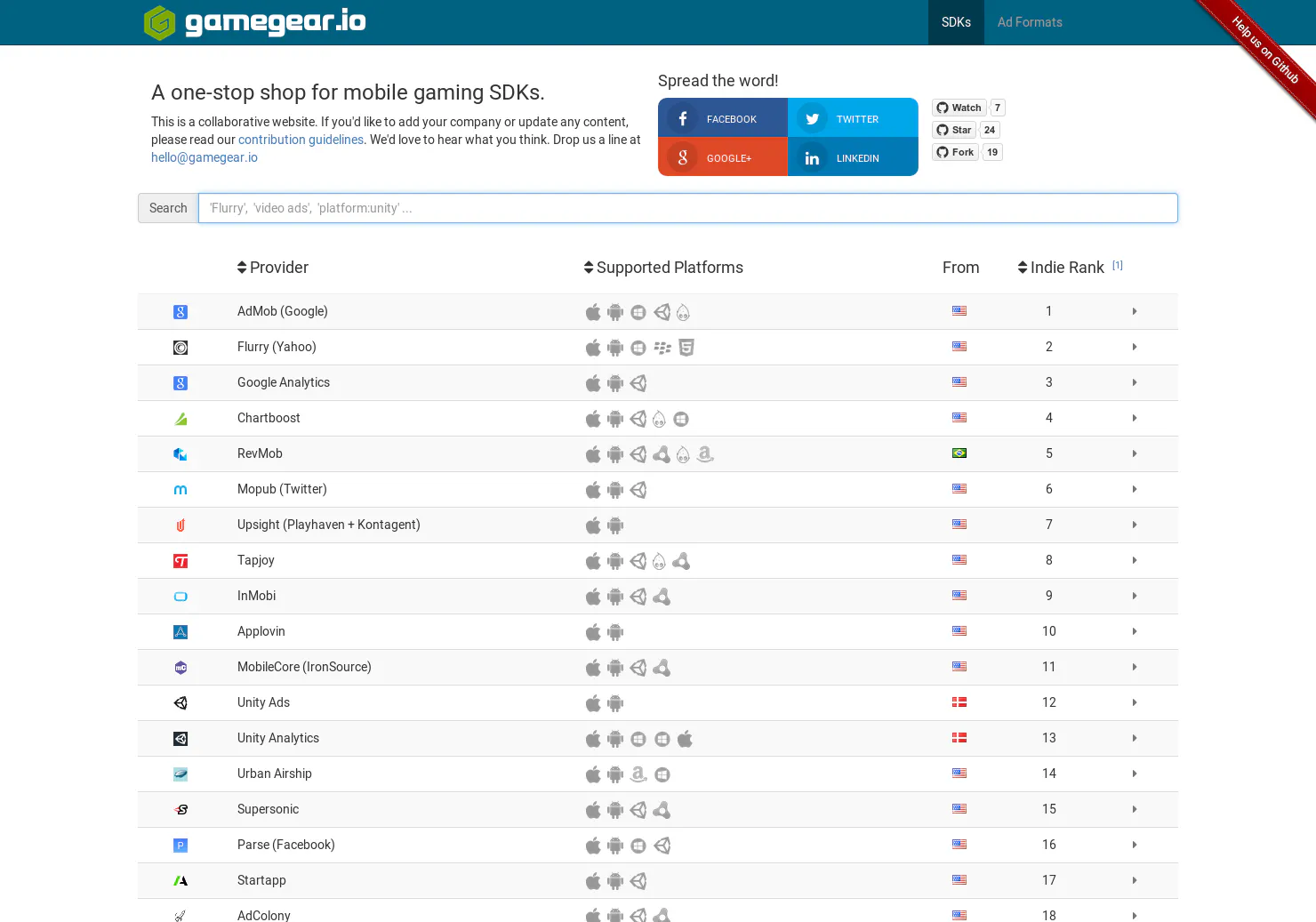Expand the Flurry (Yahoo) row arrow
1316x922 pixels.
[1135, 347]
